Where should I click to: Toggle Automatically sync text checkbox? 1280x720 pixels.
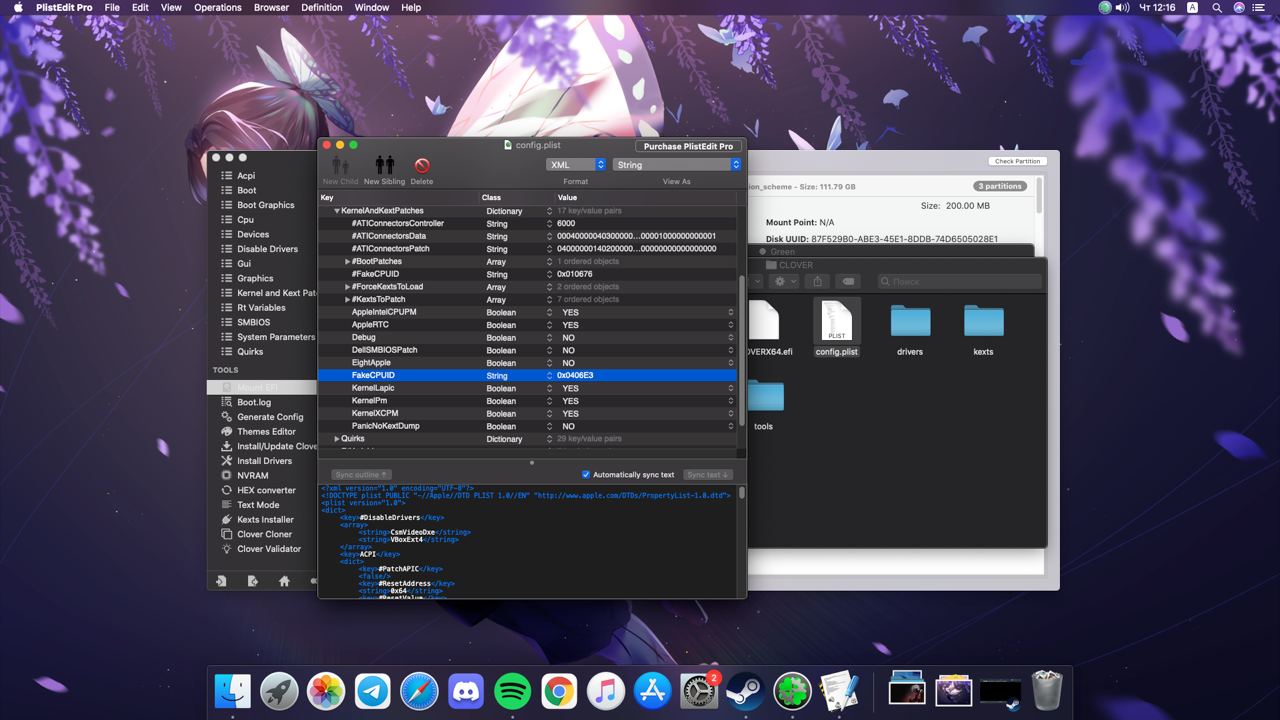(586, 474)
